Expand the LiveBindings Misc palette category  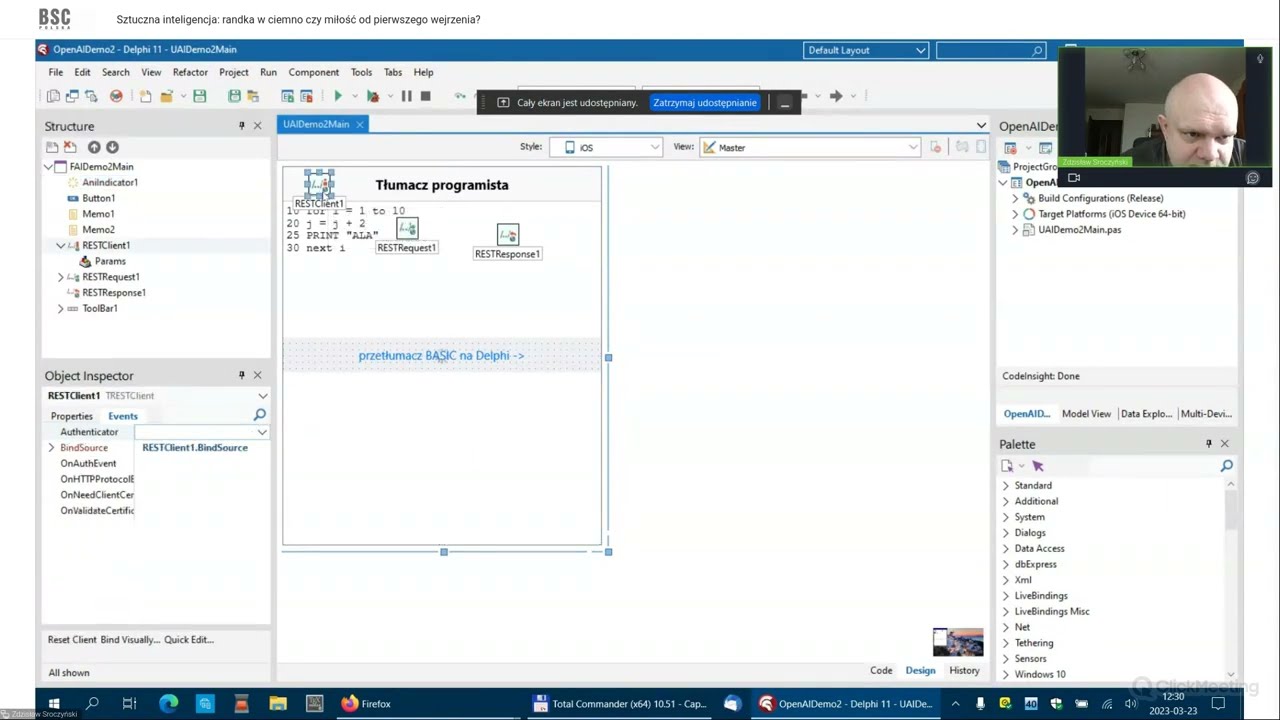click(x=1006, y=612)
